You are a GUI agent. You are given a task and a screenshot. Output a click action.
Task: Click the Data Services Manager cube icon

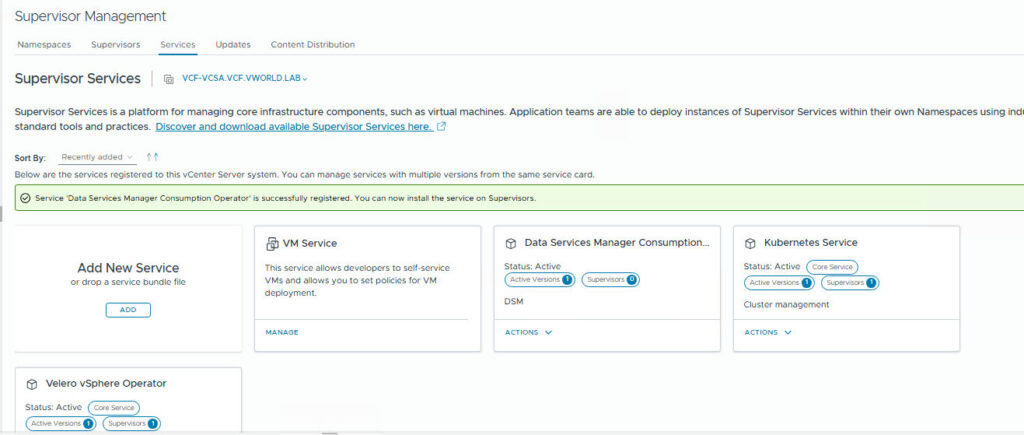pos(510,243)
